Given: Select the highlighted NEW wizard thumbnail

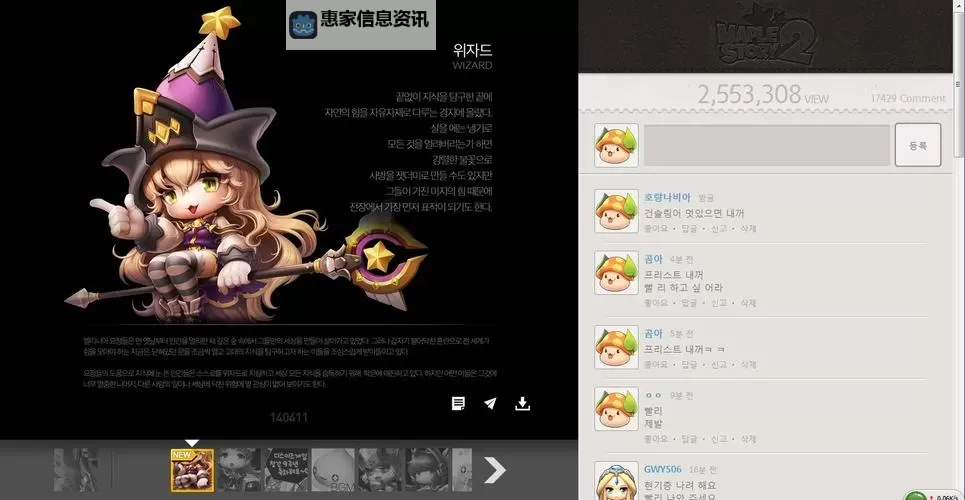Looking at the screenshot, I should point(193,470).
